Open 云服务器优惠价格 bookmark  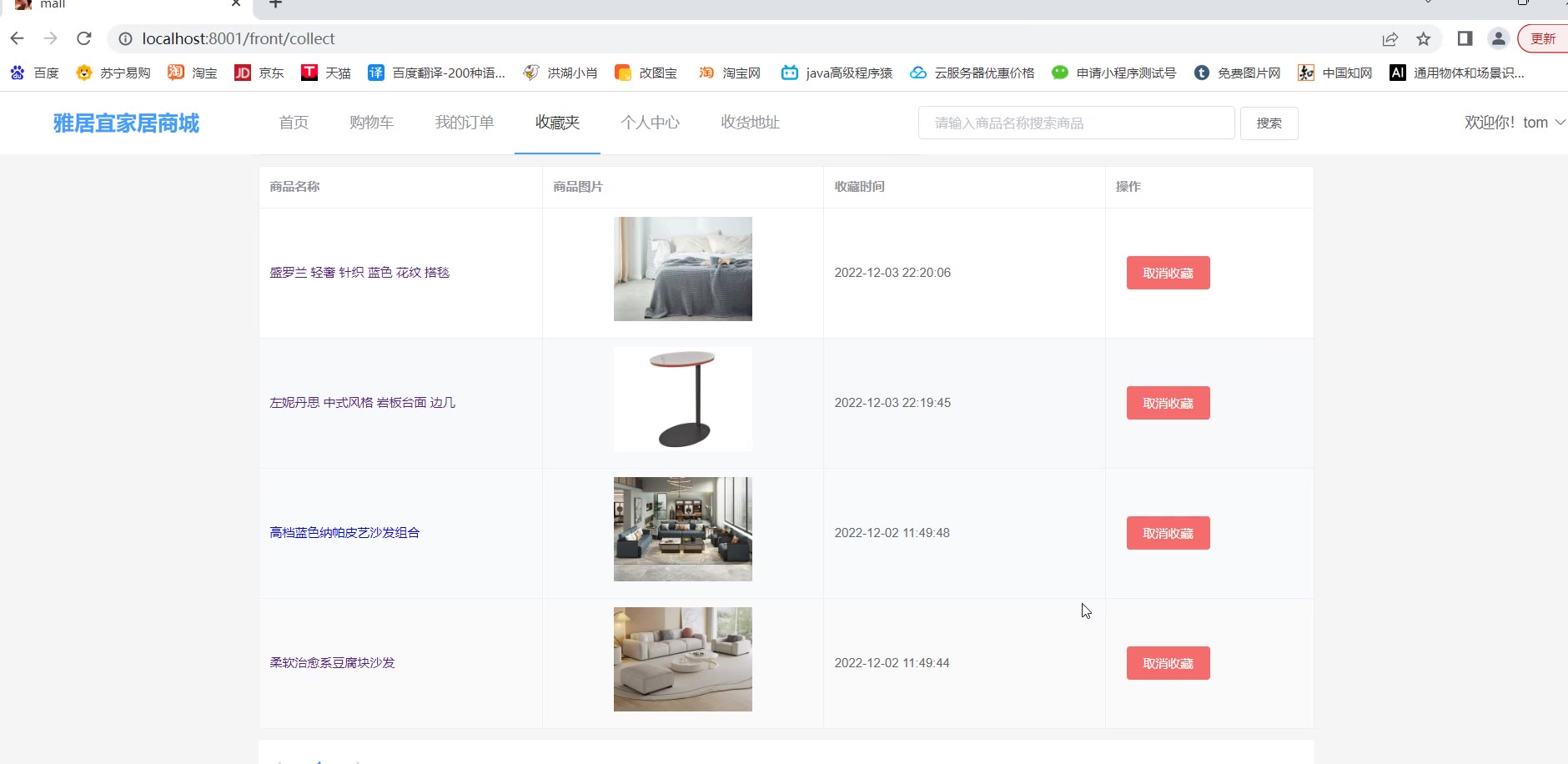point(972,73)
